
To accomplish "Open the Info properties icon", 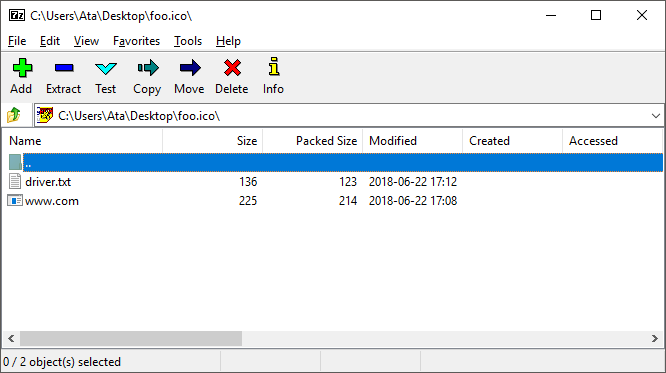I will pos(274,67).
